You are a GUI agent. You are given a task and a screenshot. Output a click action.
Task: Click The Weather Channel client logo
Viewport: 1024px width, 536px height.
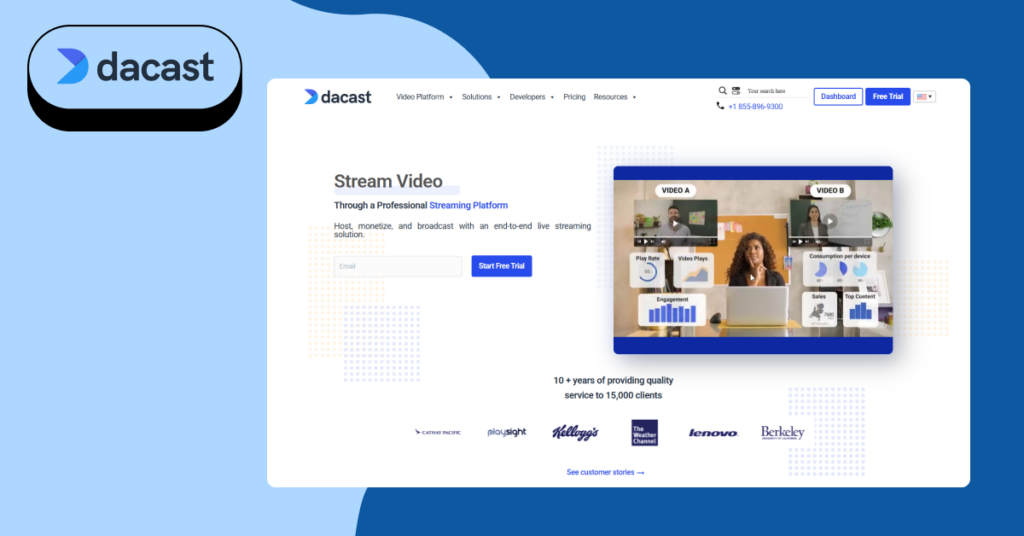pos(645,433)
